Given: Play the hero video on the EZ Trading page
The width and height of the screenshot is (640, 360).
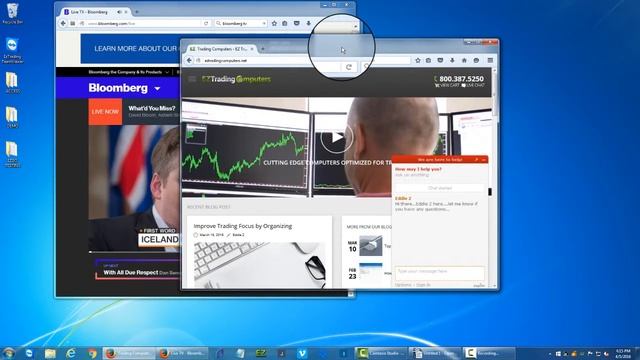Looking at the screenshot, I should [x=336, y=138].
